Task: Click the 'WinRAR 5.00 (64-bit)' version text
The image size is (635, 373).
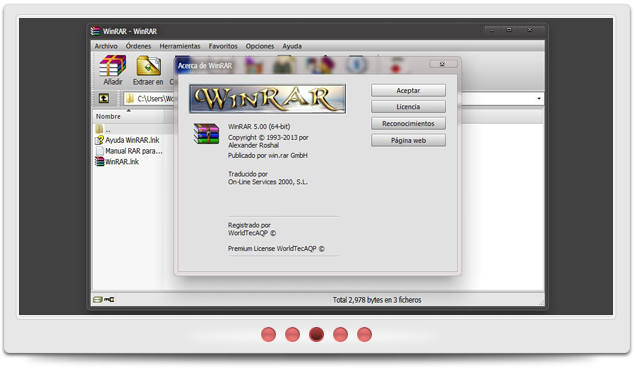Action: click(x=259, y=127)
